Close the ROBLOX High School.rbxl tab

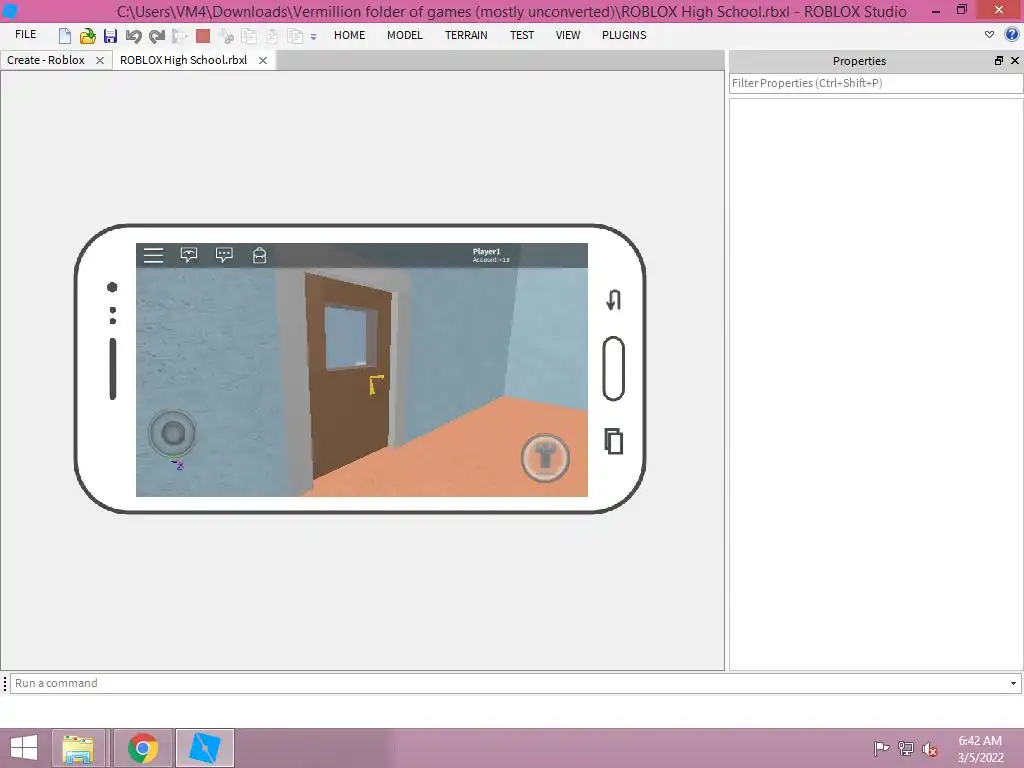pyautogui.click(x=263, y=60)
